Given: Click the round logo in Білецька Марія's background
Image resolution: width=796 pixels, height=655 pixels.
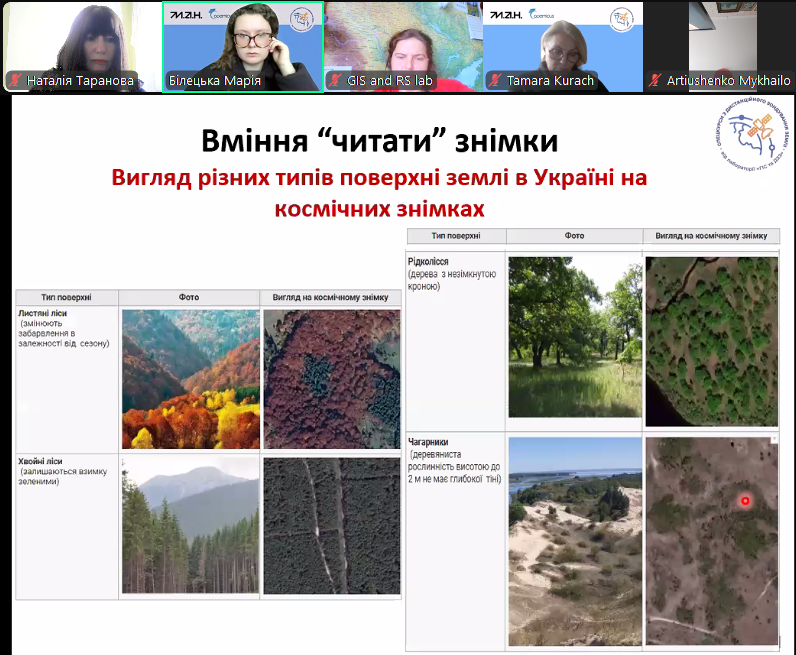Looking at the screenshot, I should click(302, 19).
